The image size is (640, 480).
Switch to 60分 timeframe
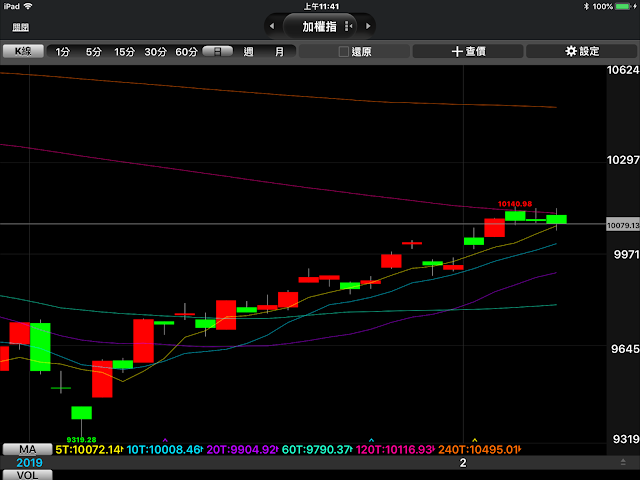187,51
